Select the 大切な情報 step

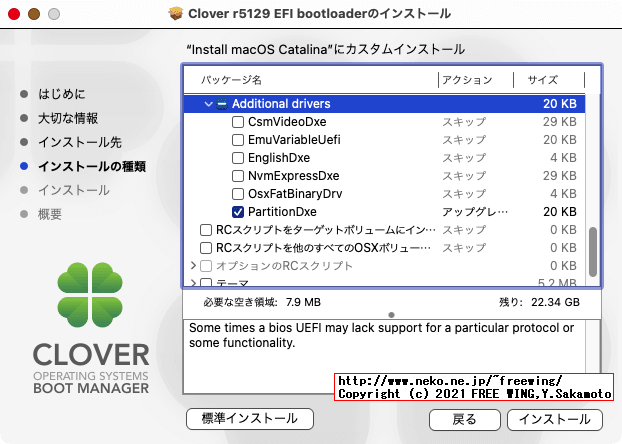(68, 118)
